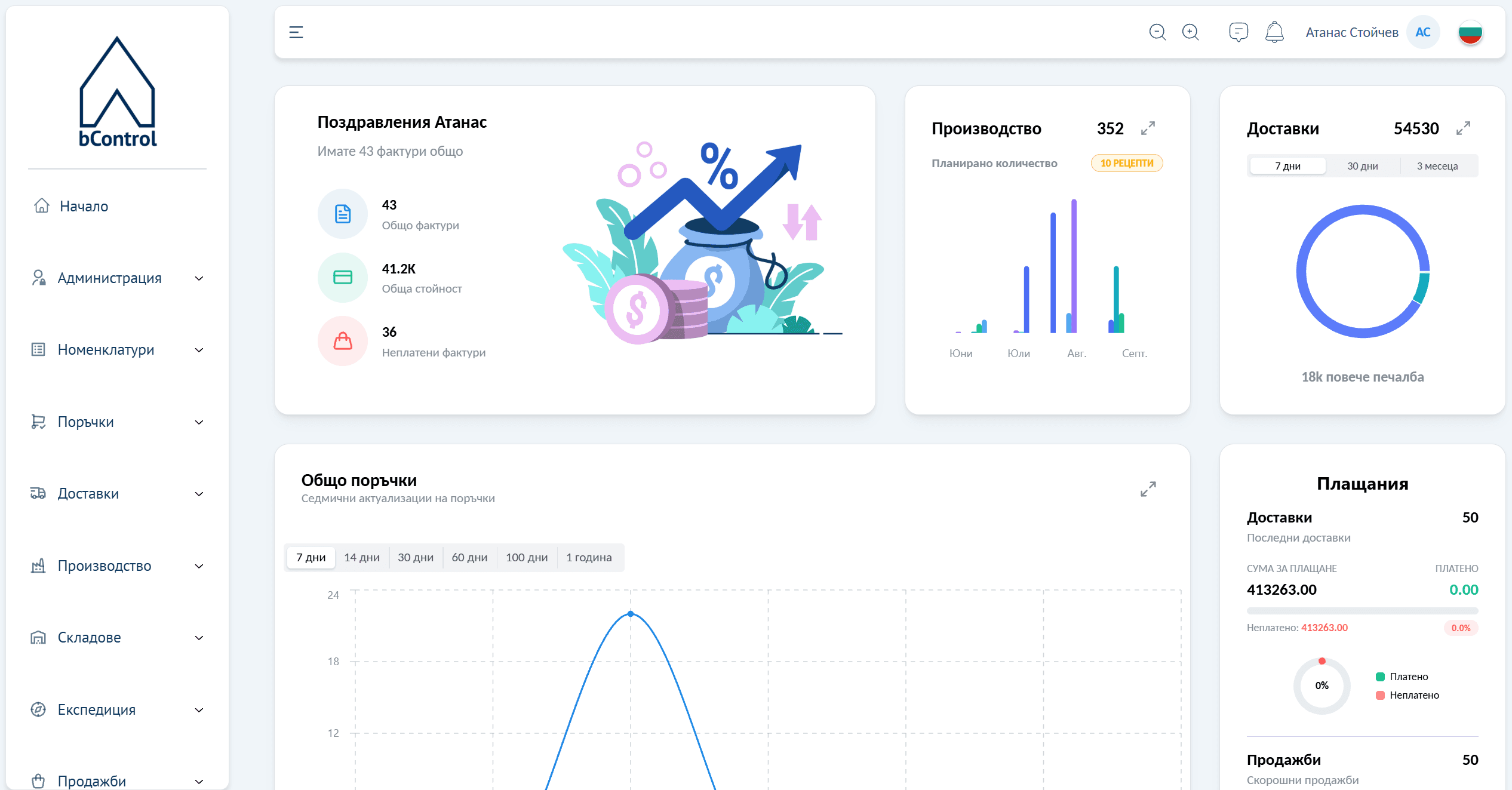Click the Неплатено 413263.00 amount
The height and width of the screenshot is (790, 1512).
click(x=1324, y=628)
